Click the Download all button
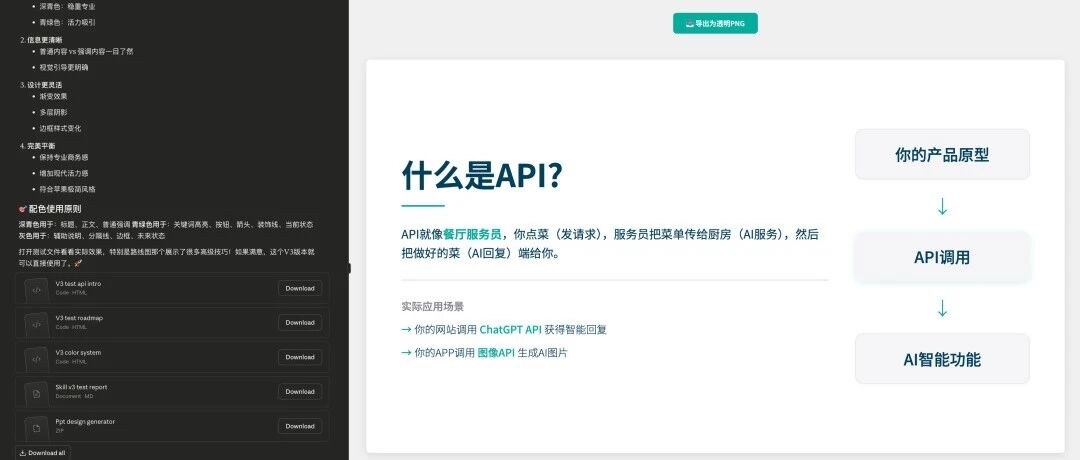This screenshot has height=460, width=1080. [43, 452]
